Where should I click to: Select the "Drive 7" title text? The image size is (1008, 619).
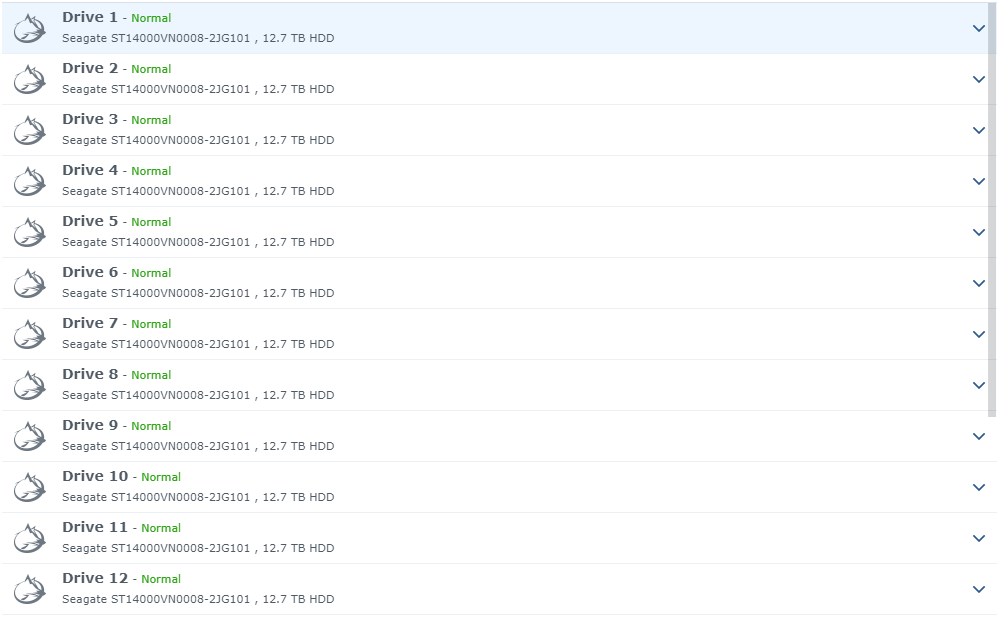point(90,323)
